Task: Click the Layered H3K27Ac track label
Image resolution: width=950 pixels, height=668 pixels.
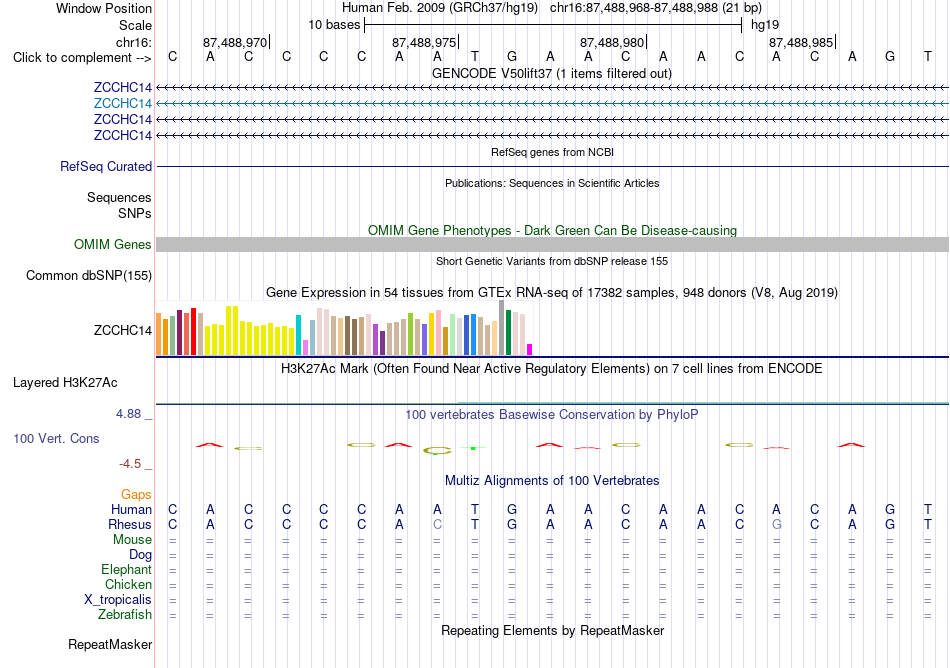Action: [x=65, y=383]
